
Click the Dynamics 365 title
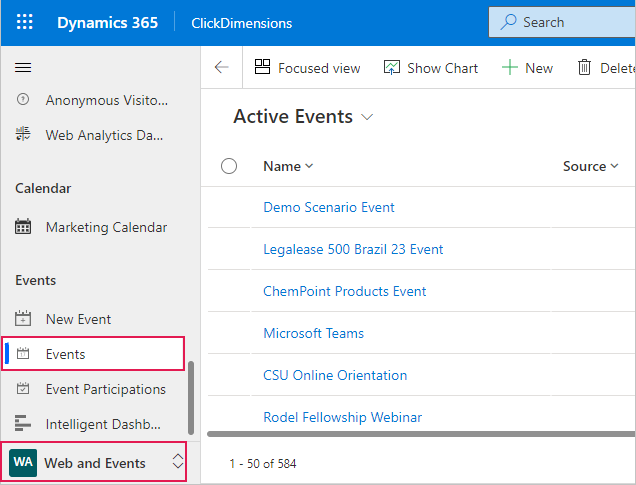point(107,23)
